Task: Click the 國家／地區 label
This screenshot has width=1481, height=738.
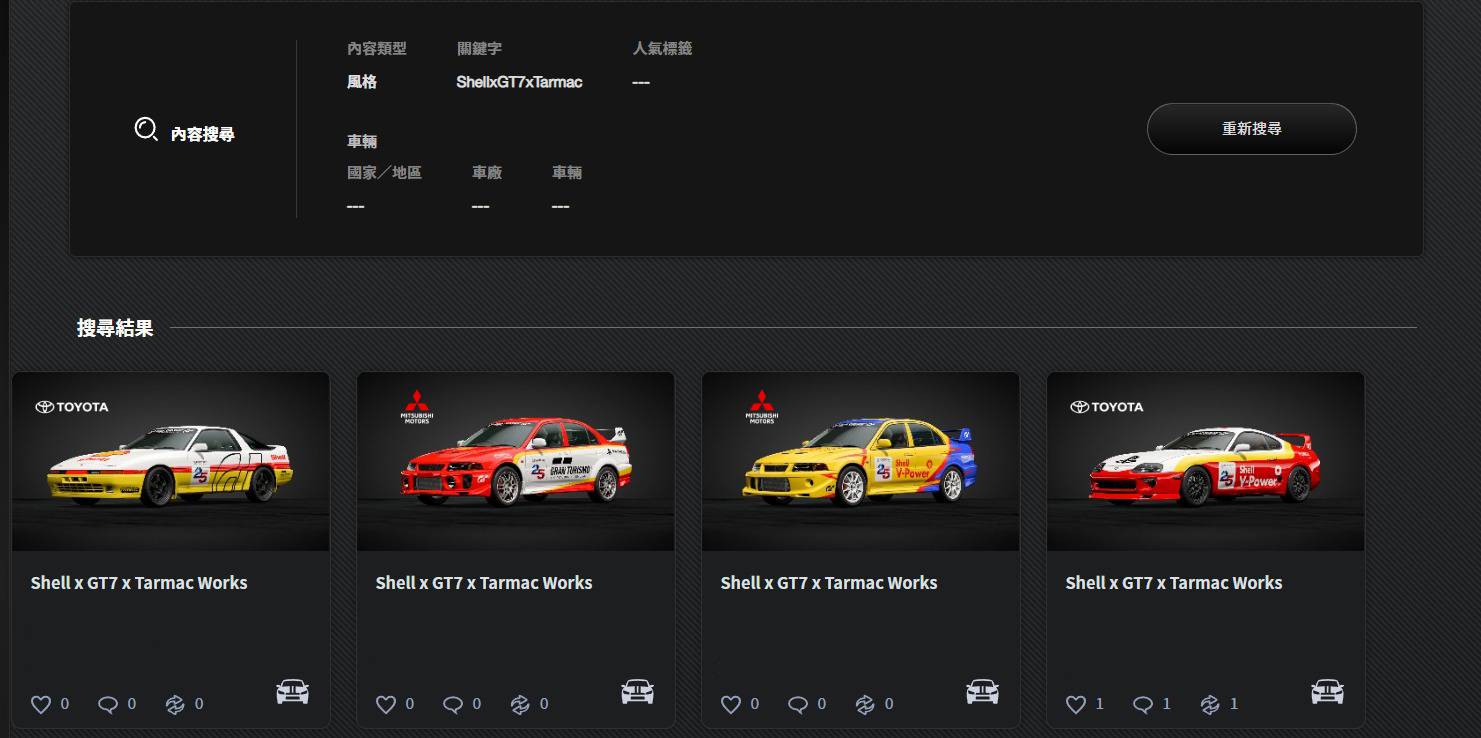Action: pyautogui.click(x=384, y=173)
